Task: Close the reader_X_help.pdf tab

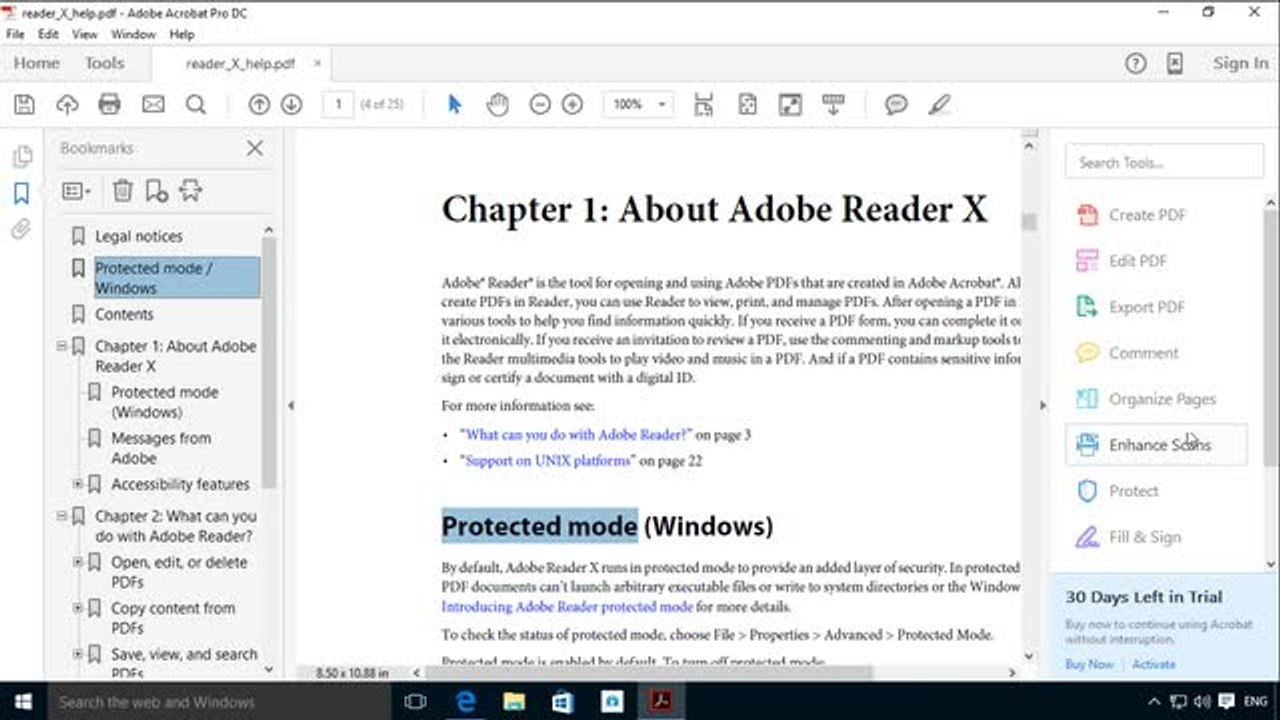Action: click(318, 63)
